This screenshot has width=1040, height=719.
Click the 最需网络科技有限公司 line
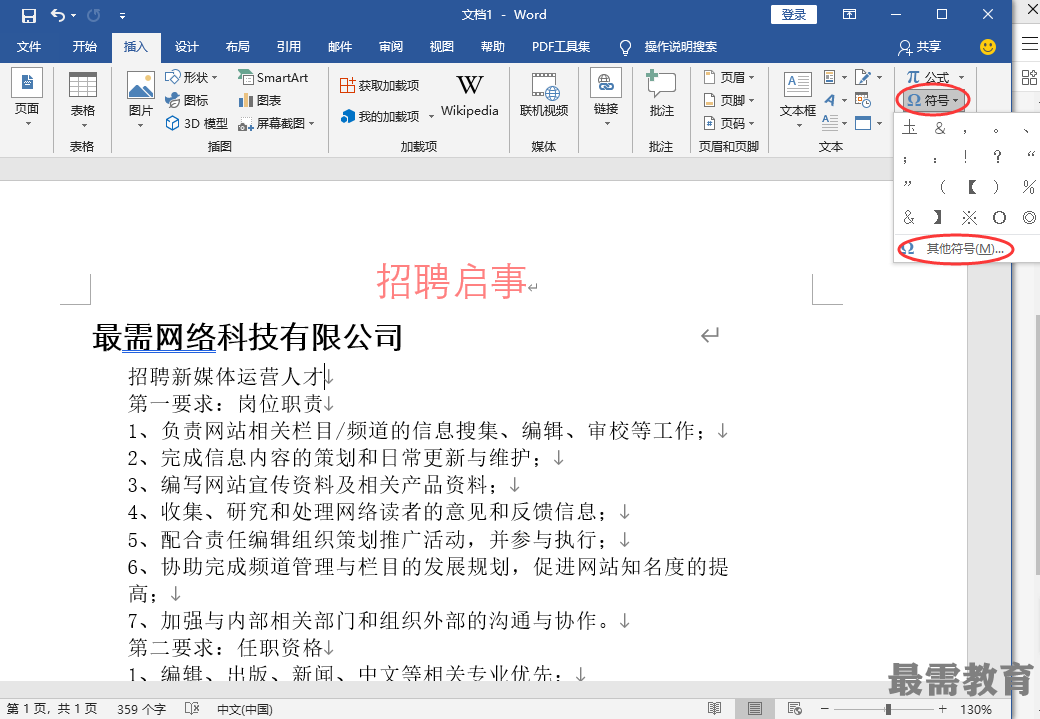pos(247,338)
